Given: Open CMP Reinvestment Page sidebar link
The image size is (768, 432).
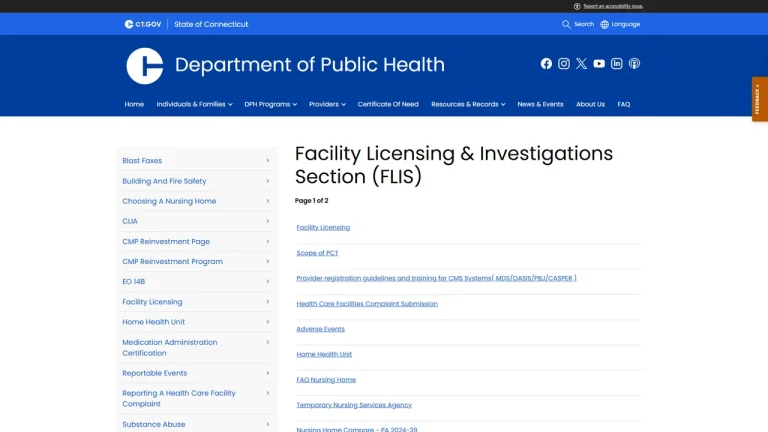Looking at the screenshot, I should coord(166,241).
